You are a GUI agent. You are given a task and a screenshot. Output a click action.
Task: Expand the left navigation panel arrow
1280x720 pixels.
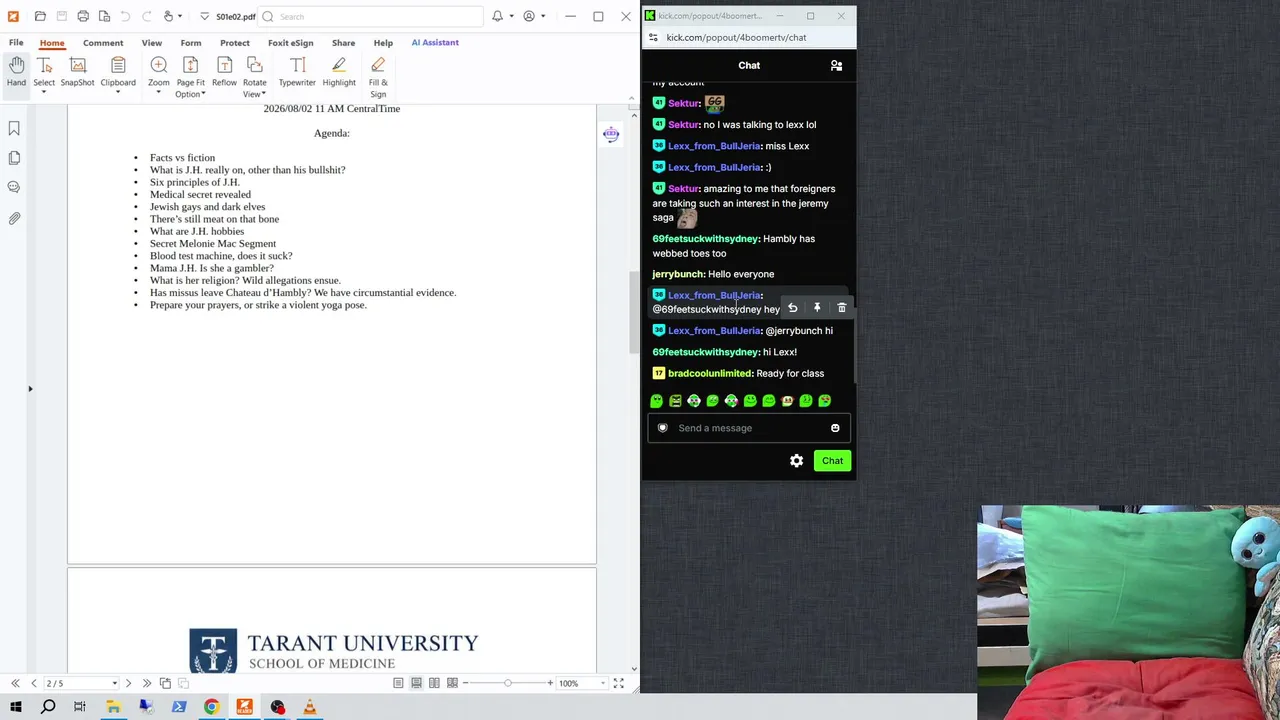point(30,389)
